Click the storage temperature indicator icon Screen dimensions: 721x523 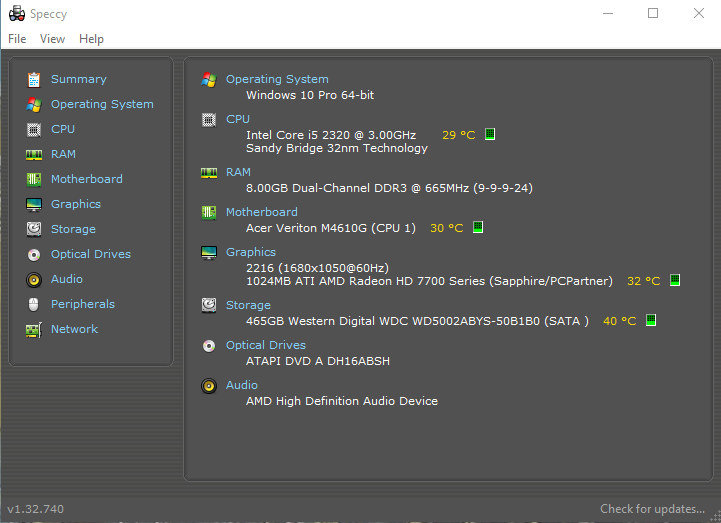coord(651,321)
